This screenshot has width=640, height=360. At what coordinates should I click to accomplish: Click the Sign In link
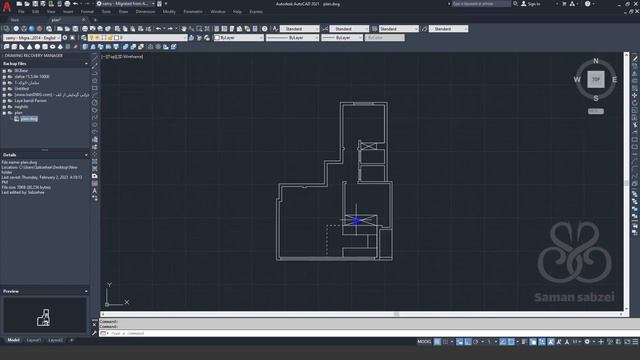tap(533, 4)
